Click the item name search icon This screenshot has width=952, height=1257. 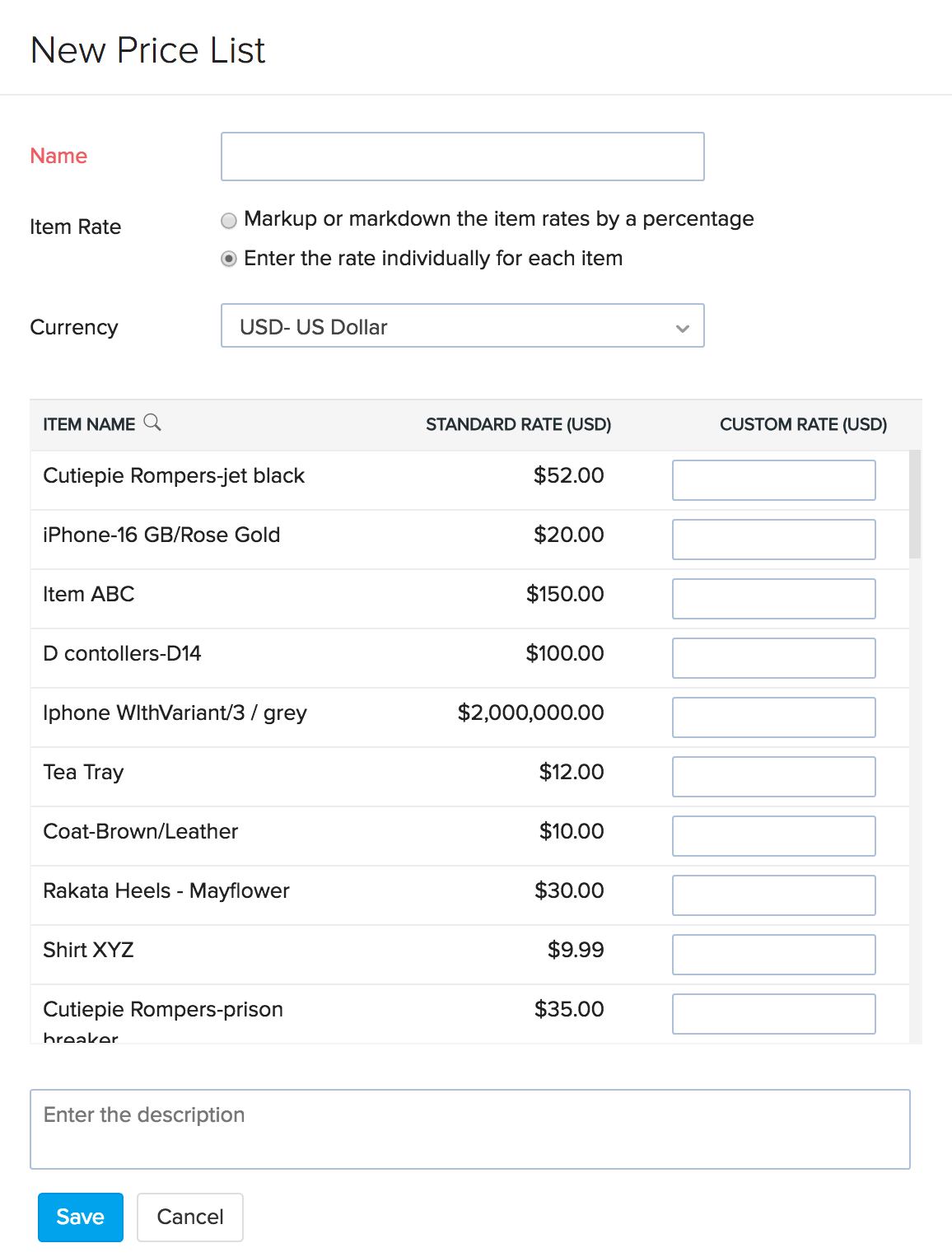[153, 422]
